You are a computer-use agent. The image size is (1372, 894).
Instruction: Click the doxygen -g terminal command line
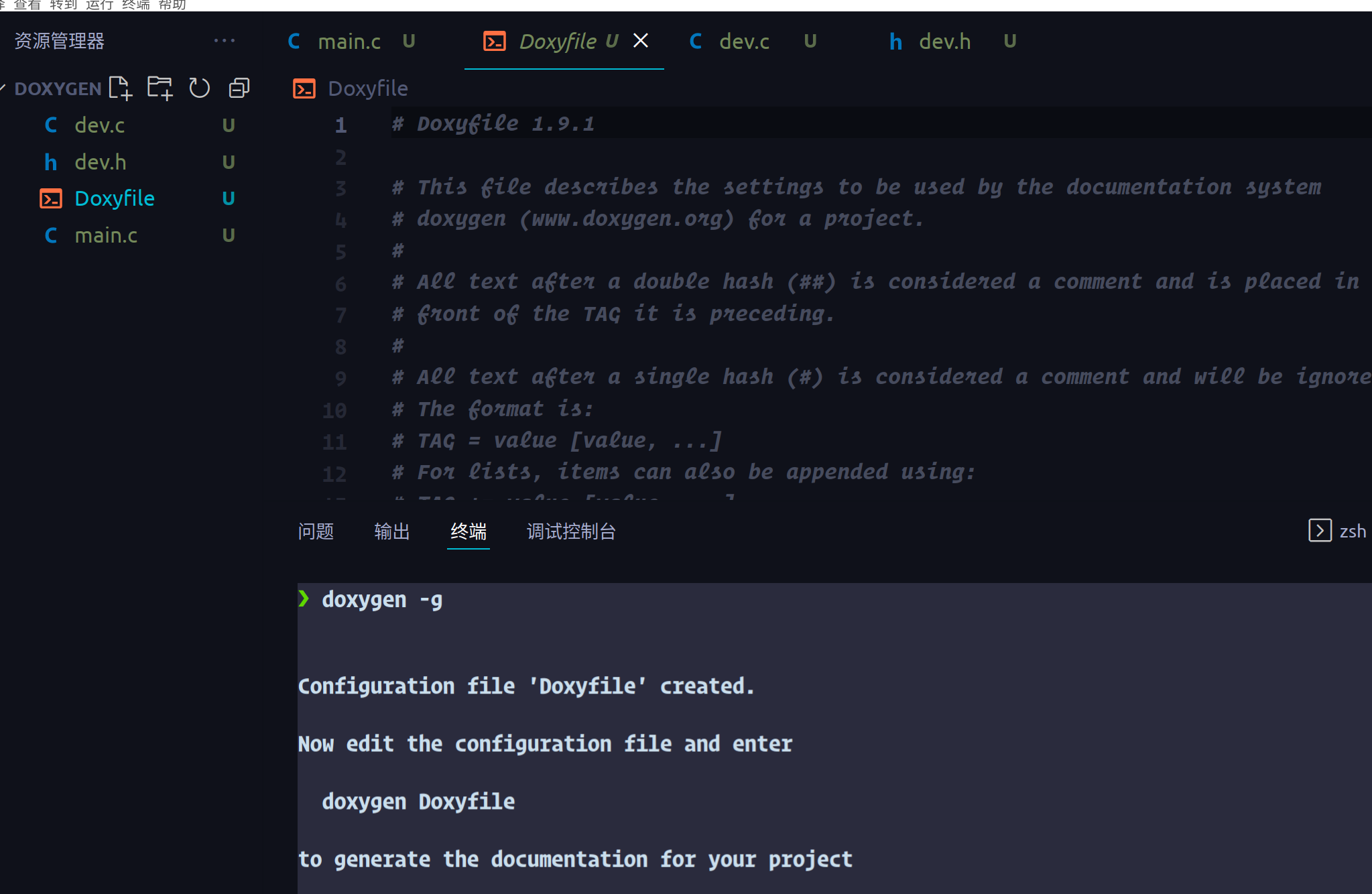[382, 599]
